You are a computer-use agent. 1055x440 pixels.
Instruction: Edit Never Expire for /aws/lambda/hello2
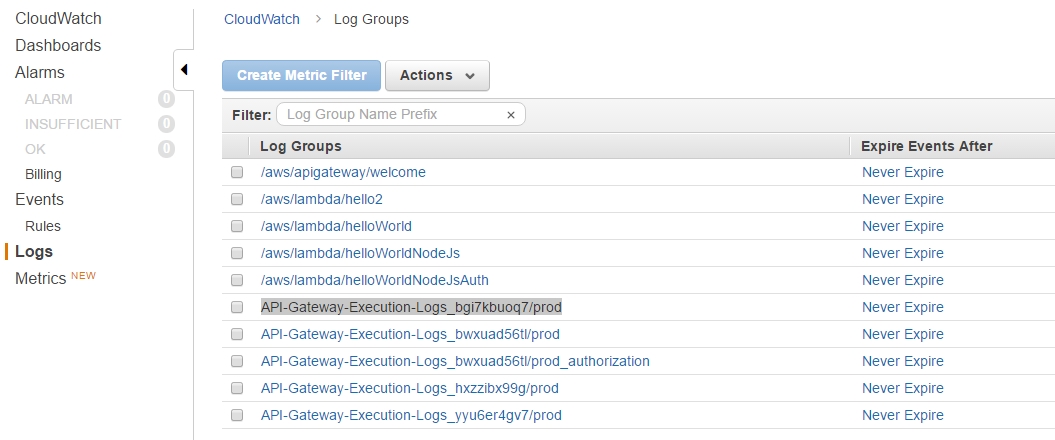[x=902, y=199]
